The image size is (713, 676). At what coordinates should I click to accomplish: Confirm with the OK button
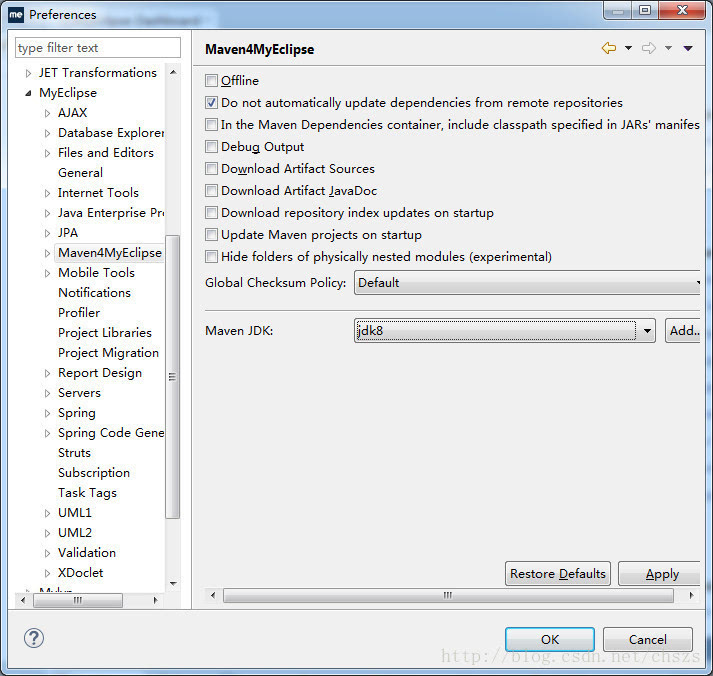pos(550,640)
